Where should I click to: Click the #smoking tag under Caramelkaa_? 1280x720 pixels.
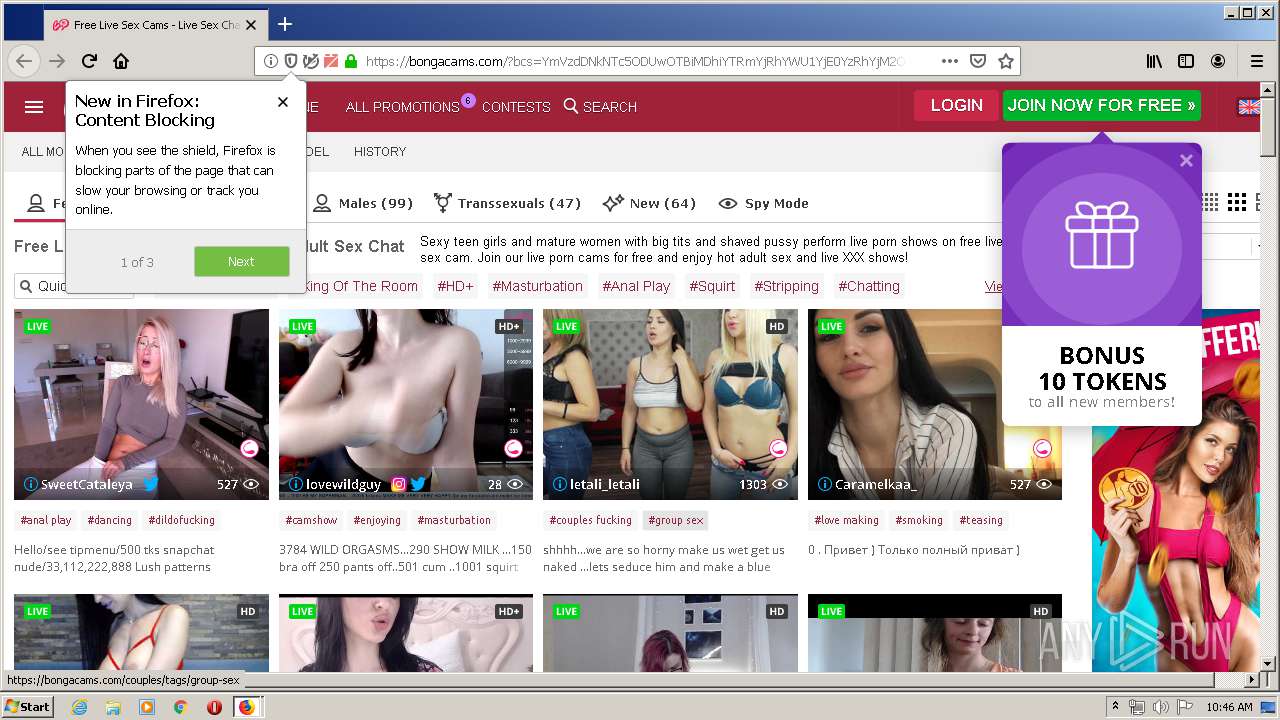coord(919,520)
